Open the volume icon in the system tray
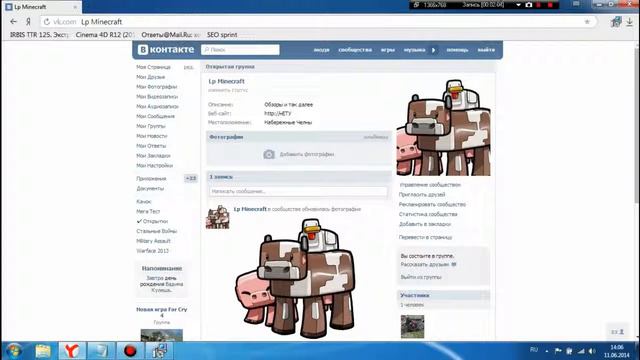 point(592,351)
